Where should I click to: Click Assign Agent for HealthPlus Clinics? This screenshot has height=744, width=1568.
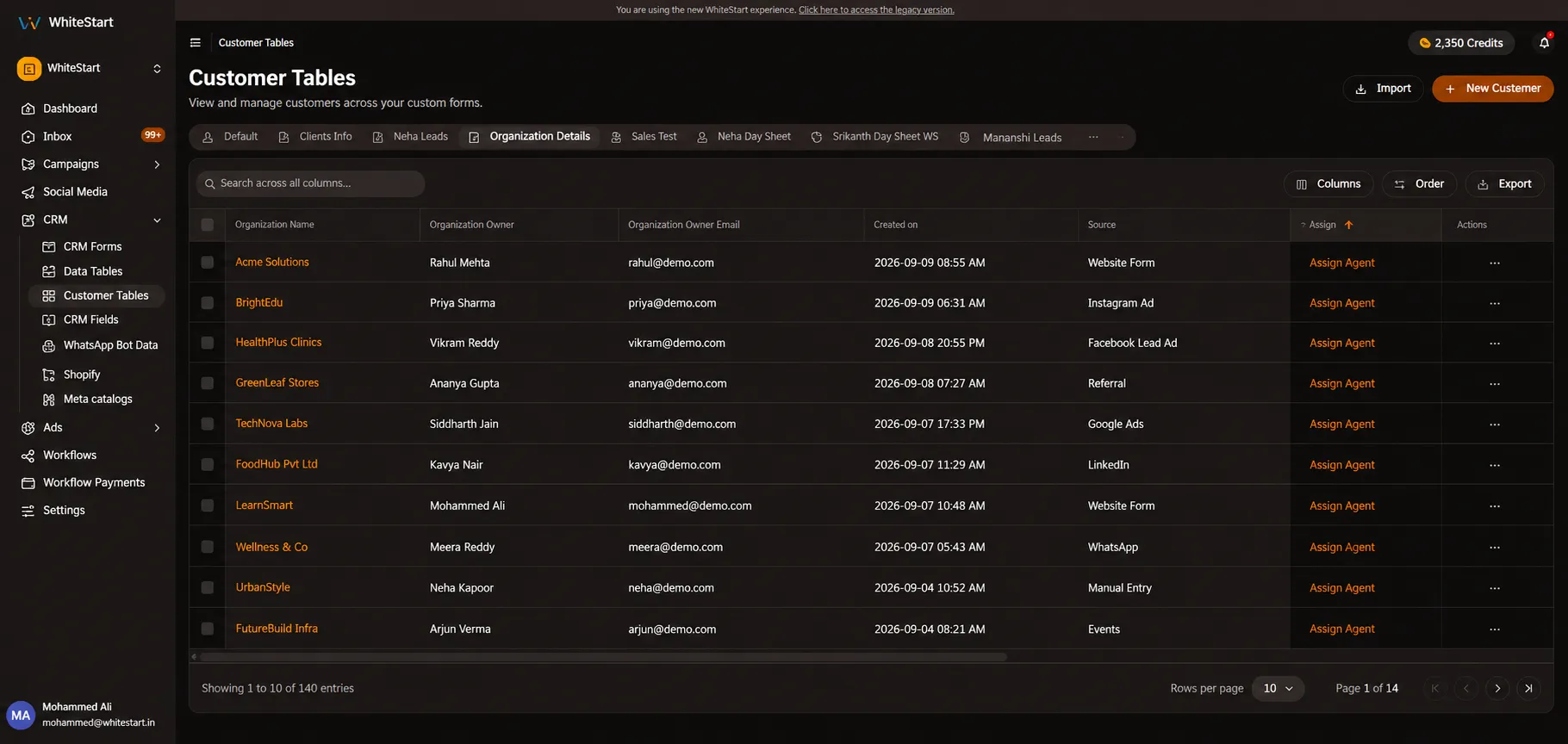coord(1341,343)
